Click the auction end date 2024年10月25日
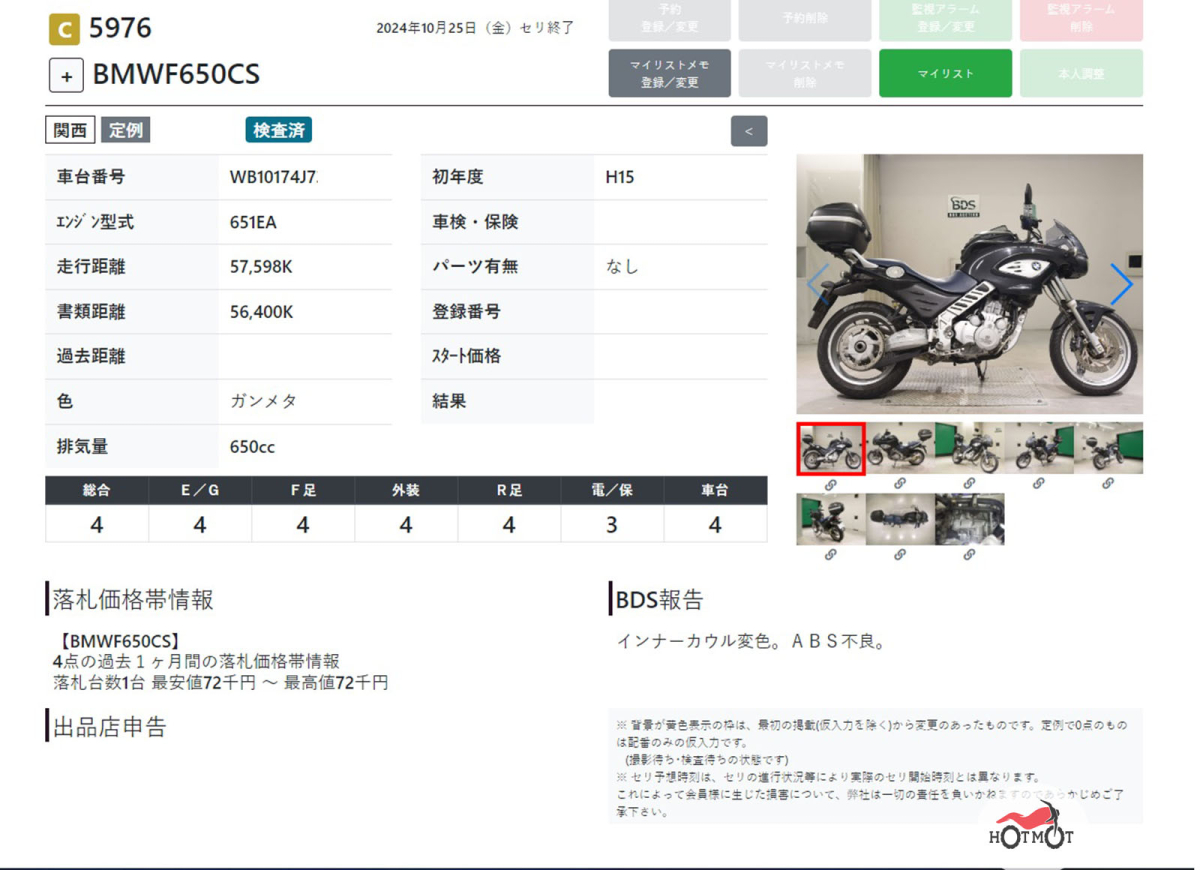Screen dimensions: 1200x870 pos(429,28)
